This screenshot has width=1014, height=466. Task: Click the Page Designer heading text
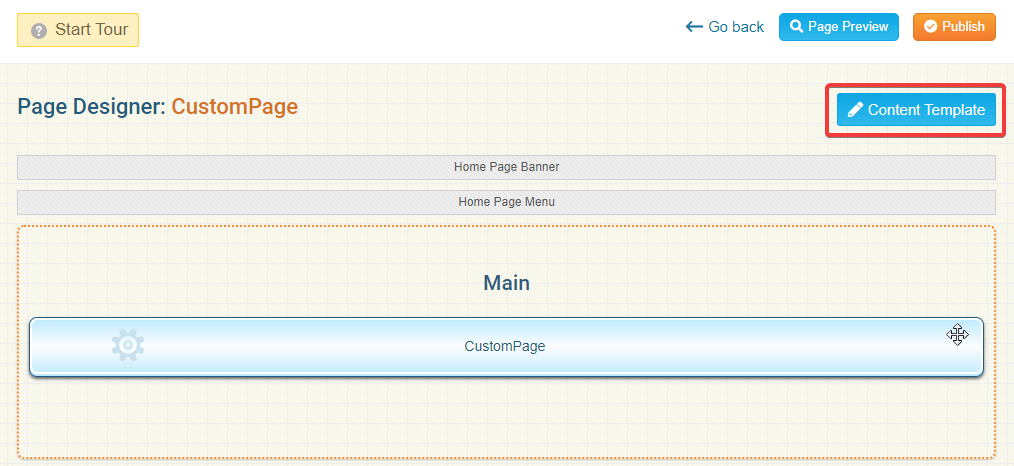point(91,107)
